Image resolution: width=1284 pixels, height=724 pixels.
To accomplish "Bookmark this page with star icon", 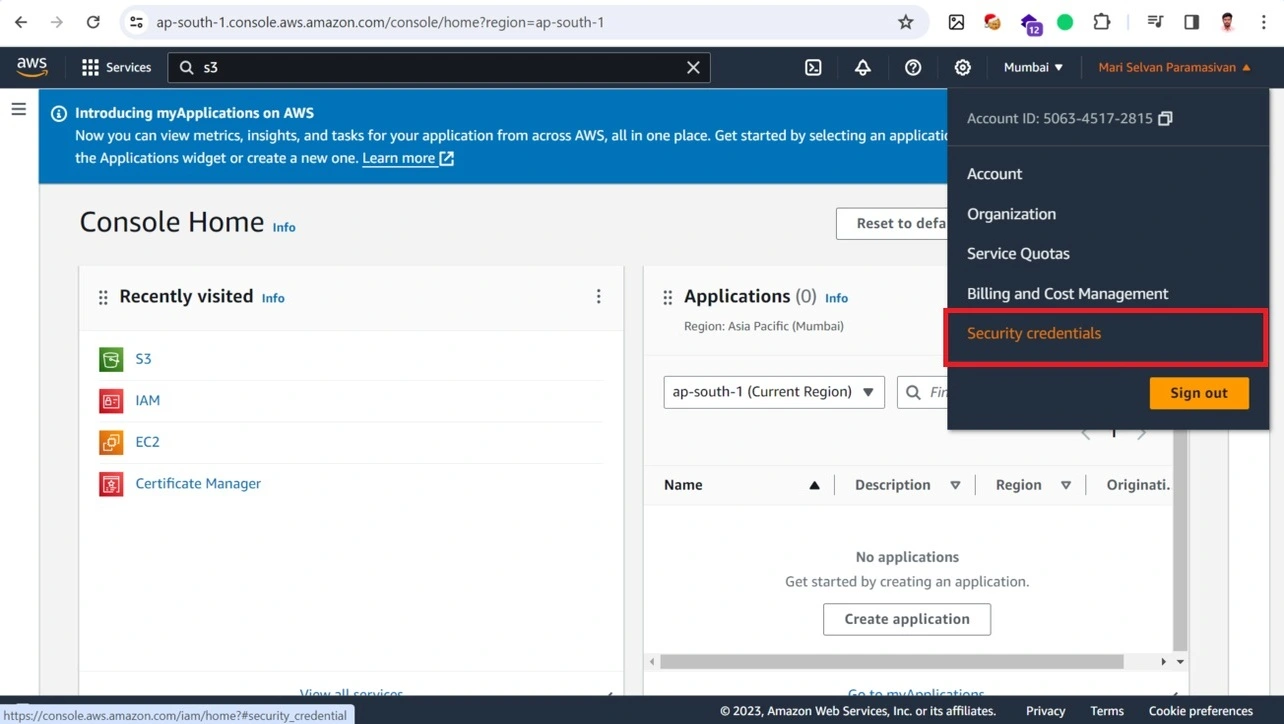I will coord(906,22).
